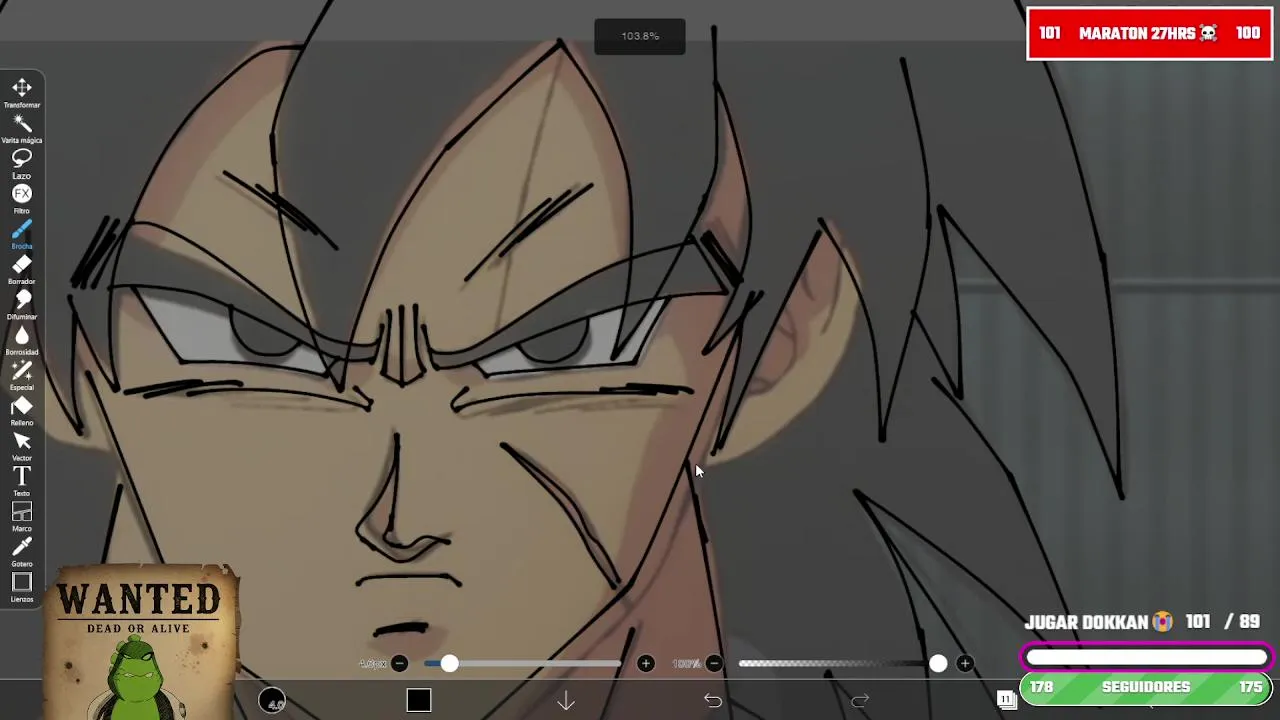Decrease brush size with minus button
Image resolution: width=1280 pixels, height=720 pixels.
pos(399,663)
